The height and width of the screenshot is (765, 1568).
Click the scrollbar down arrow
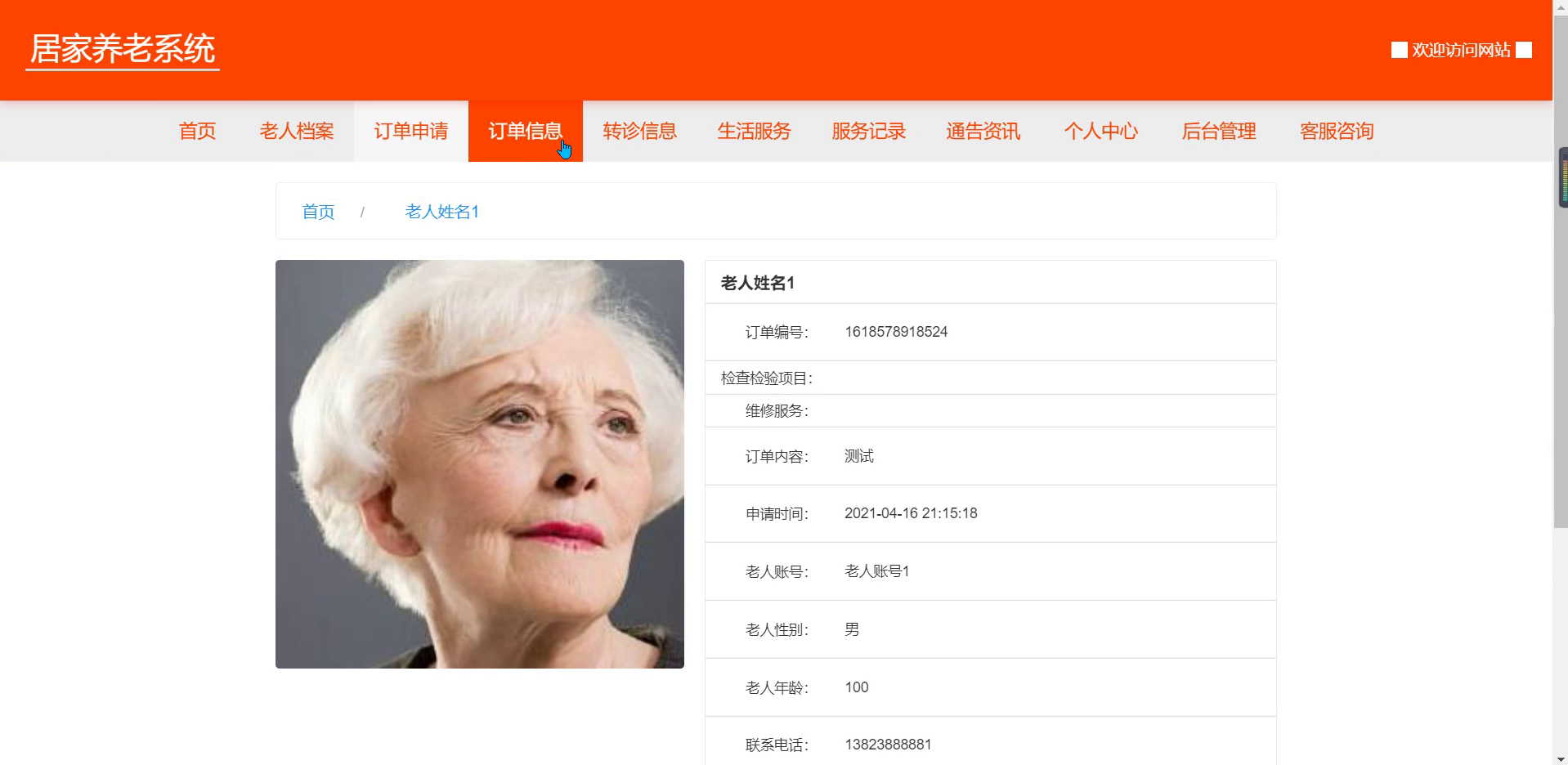point(1560,758)
